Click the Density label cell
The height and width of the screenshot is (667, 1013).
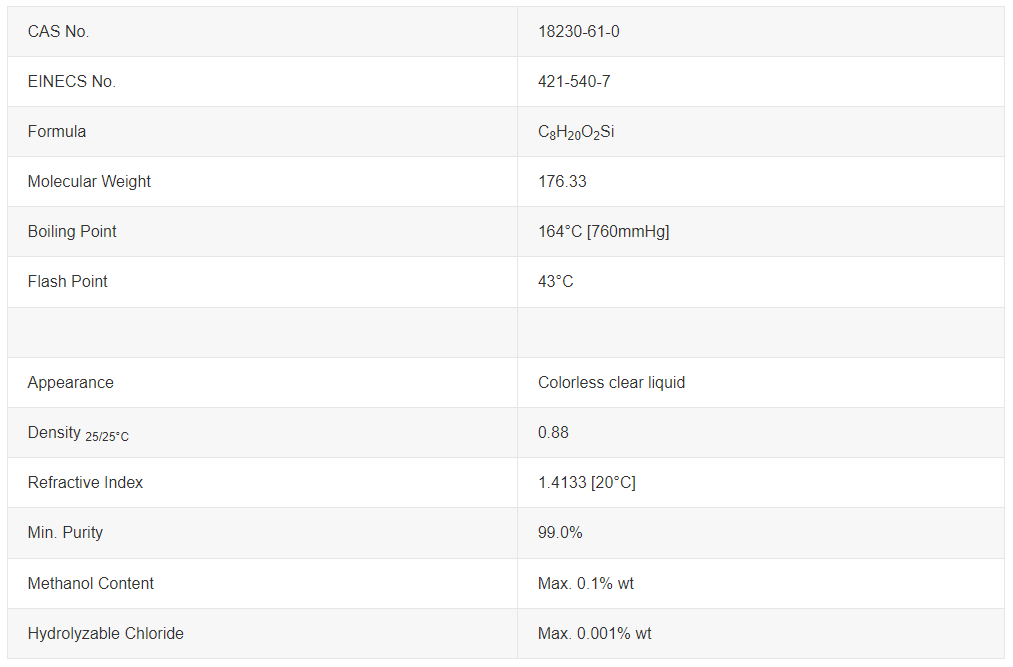78,433
